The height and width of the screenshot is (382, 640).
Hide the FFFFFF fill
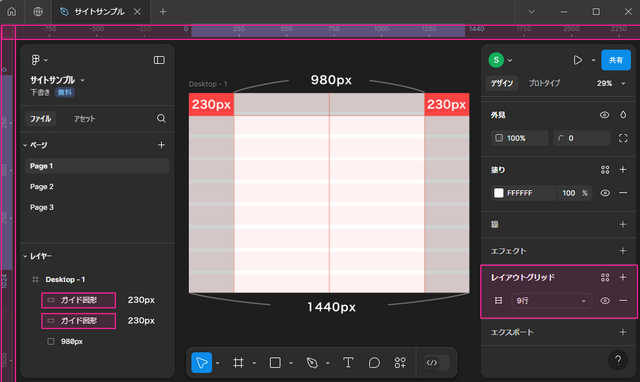605,193
